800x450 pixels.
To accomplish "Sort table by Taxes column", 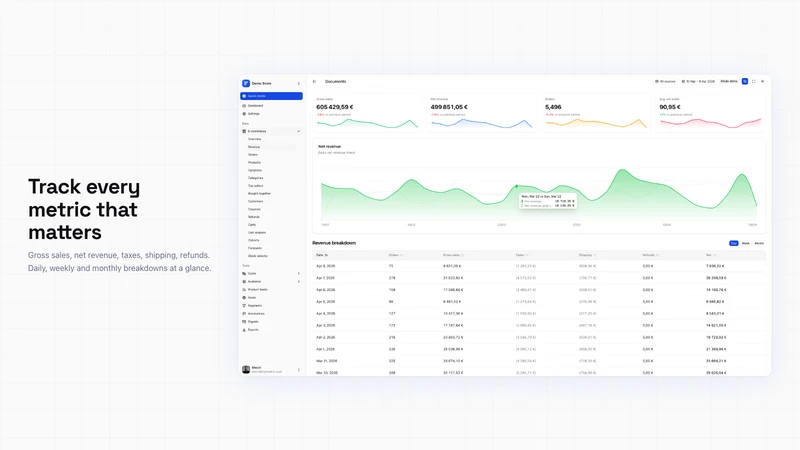I will click(521, 255).
